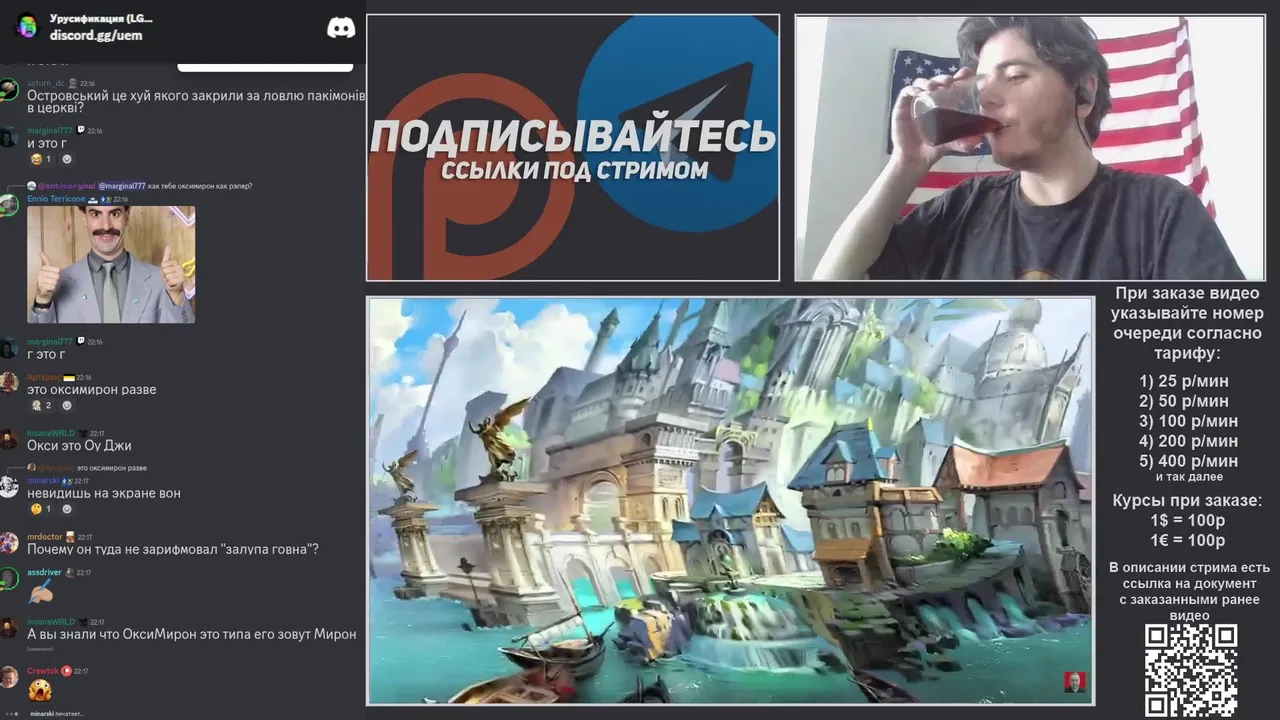Click the '200 р/мин' tariff line

point(1188,441)
